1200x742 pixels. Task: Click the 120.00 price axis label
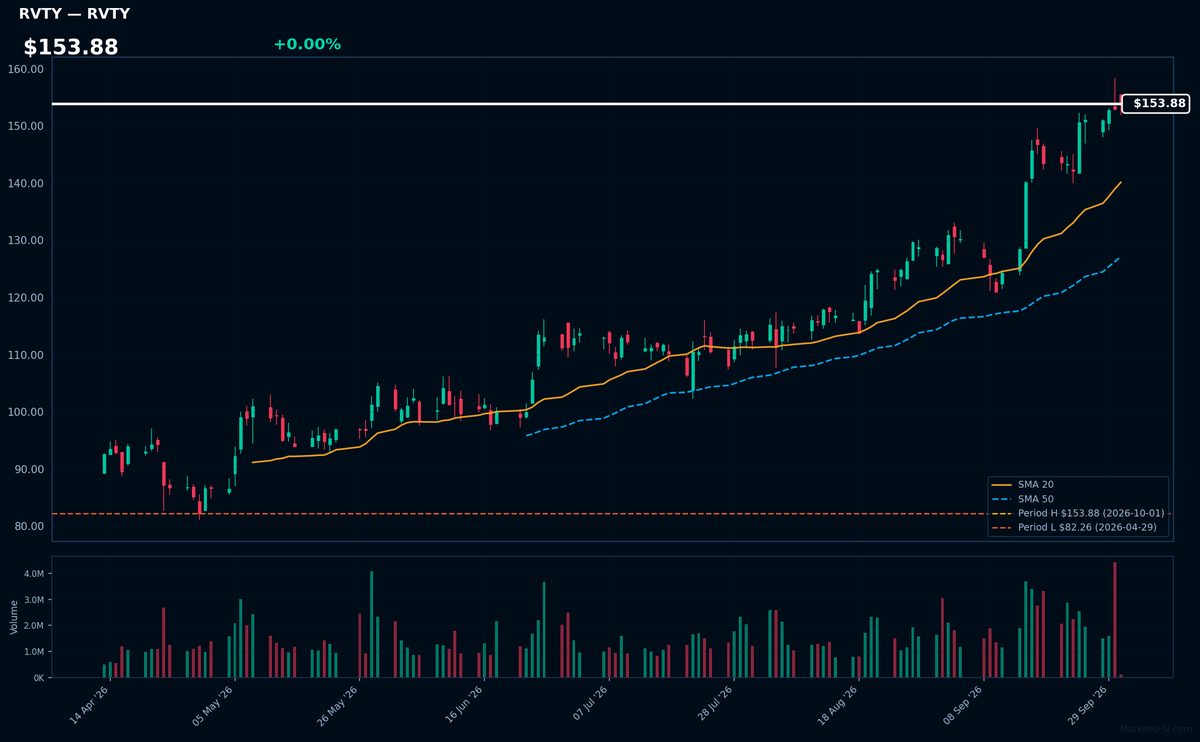point(25,298)
